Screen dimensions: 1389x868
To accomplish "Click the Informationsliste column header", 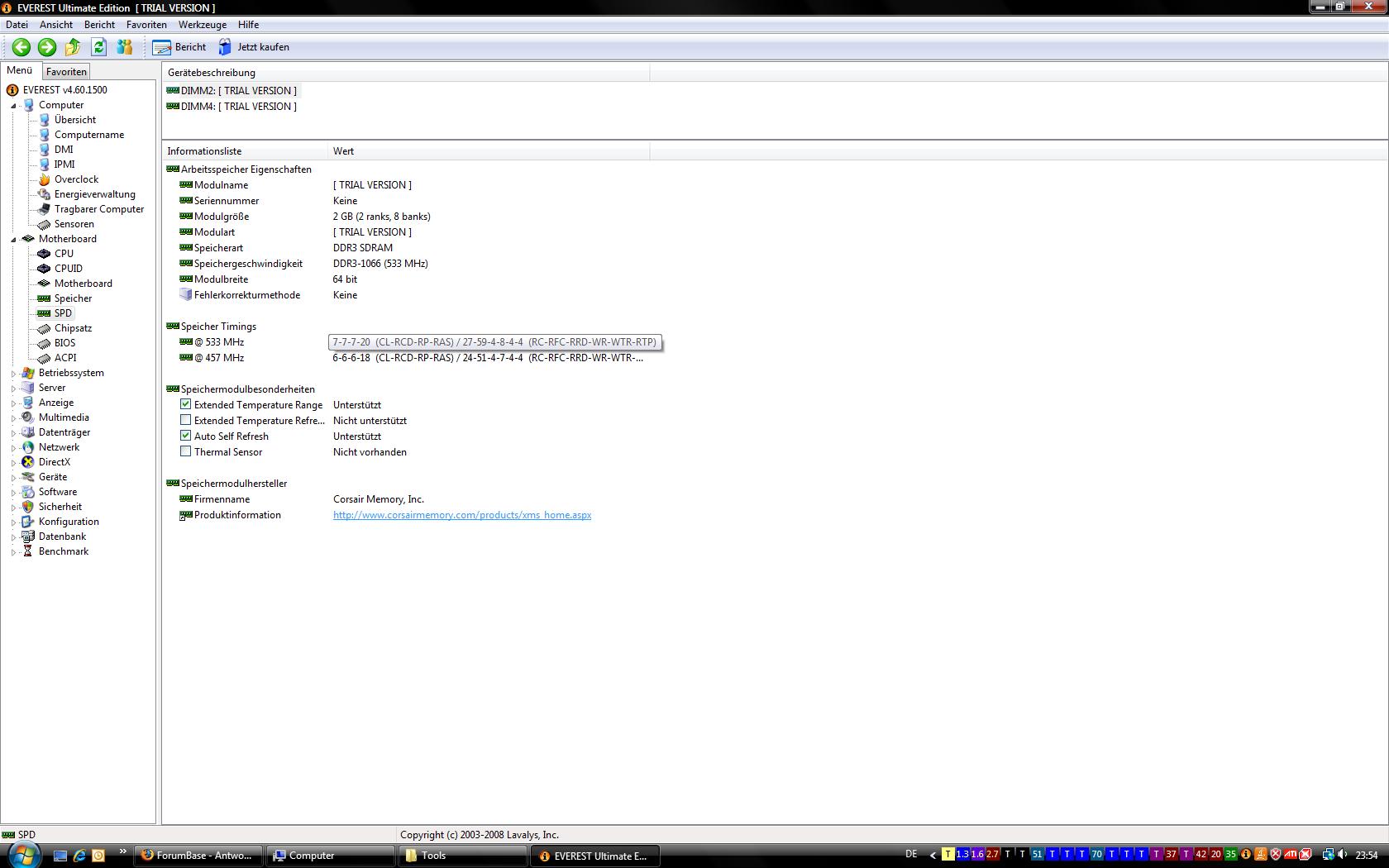I will click(246, 151).
